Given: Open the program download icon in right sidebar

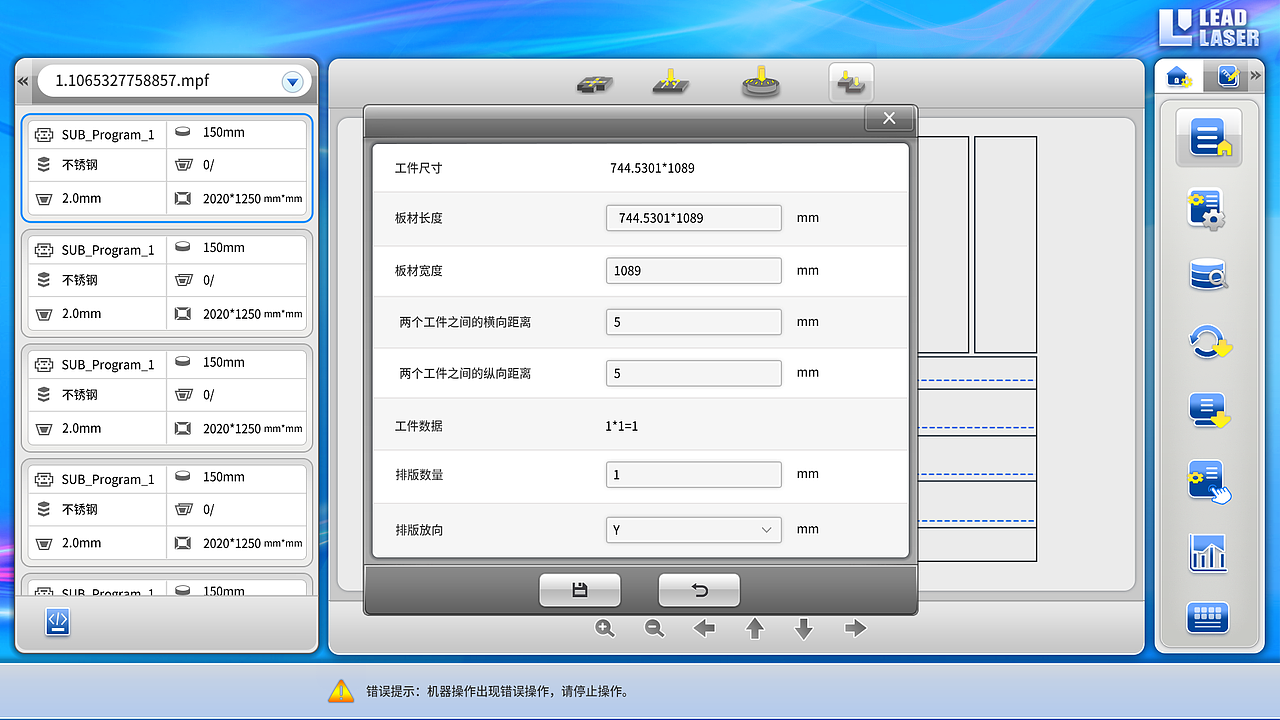Looking at the screenshot, I should click(1207, 411).
